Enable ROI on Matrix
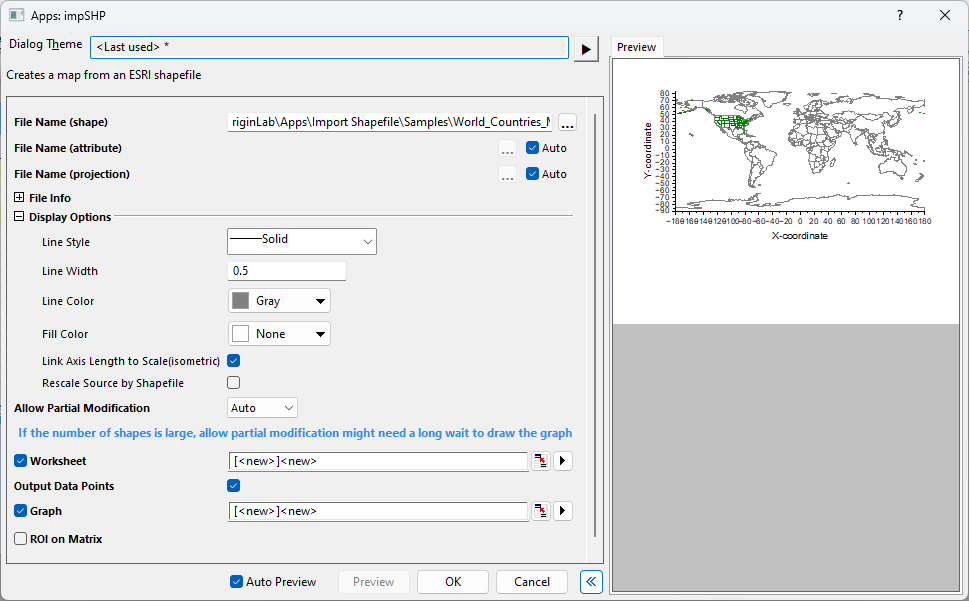 [20, 538]
